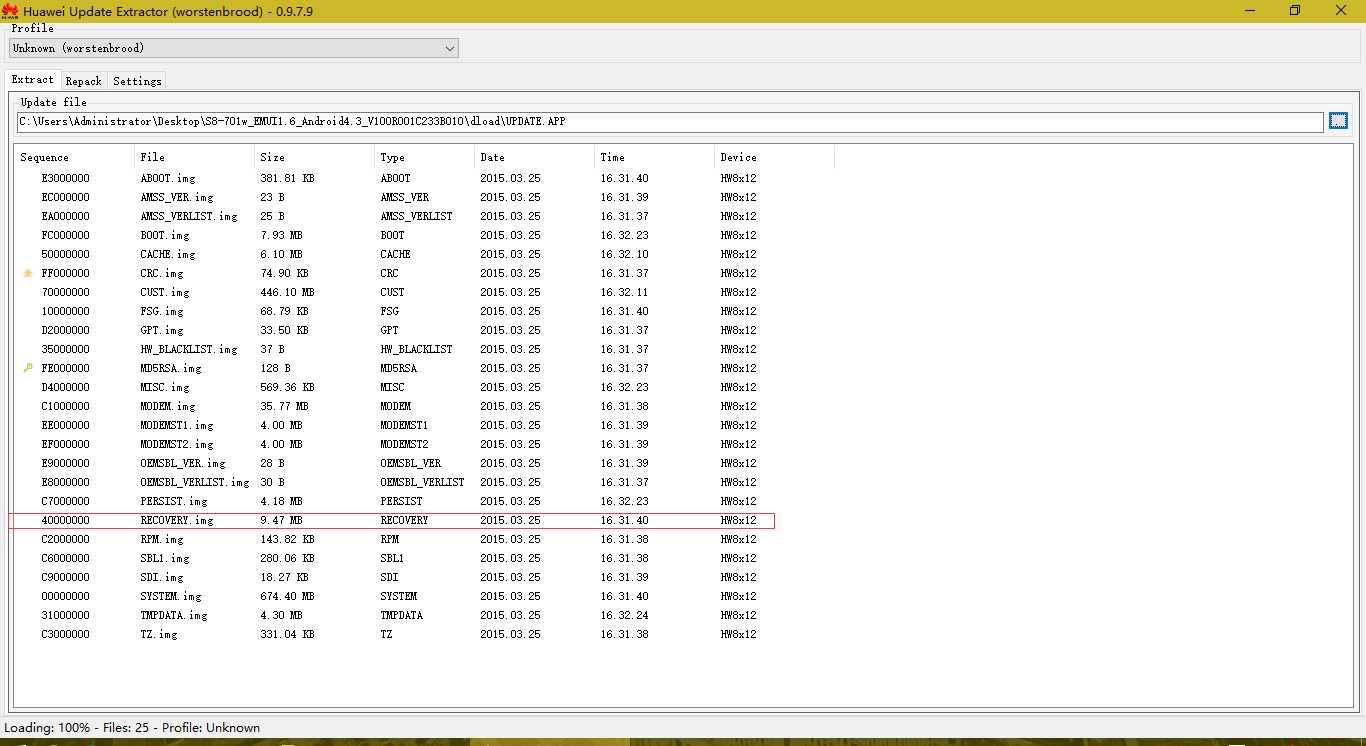Click the 16.32.24 time cell
Screen dimensions: 1366x746
pos(624,615)
